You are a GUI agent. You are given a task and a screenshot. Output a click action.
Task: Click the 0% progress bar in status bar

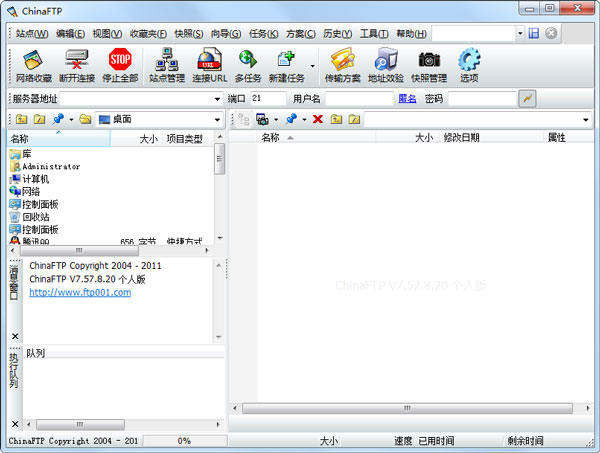tap(184, 441)
